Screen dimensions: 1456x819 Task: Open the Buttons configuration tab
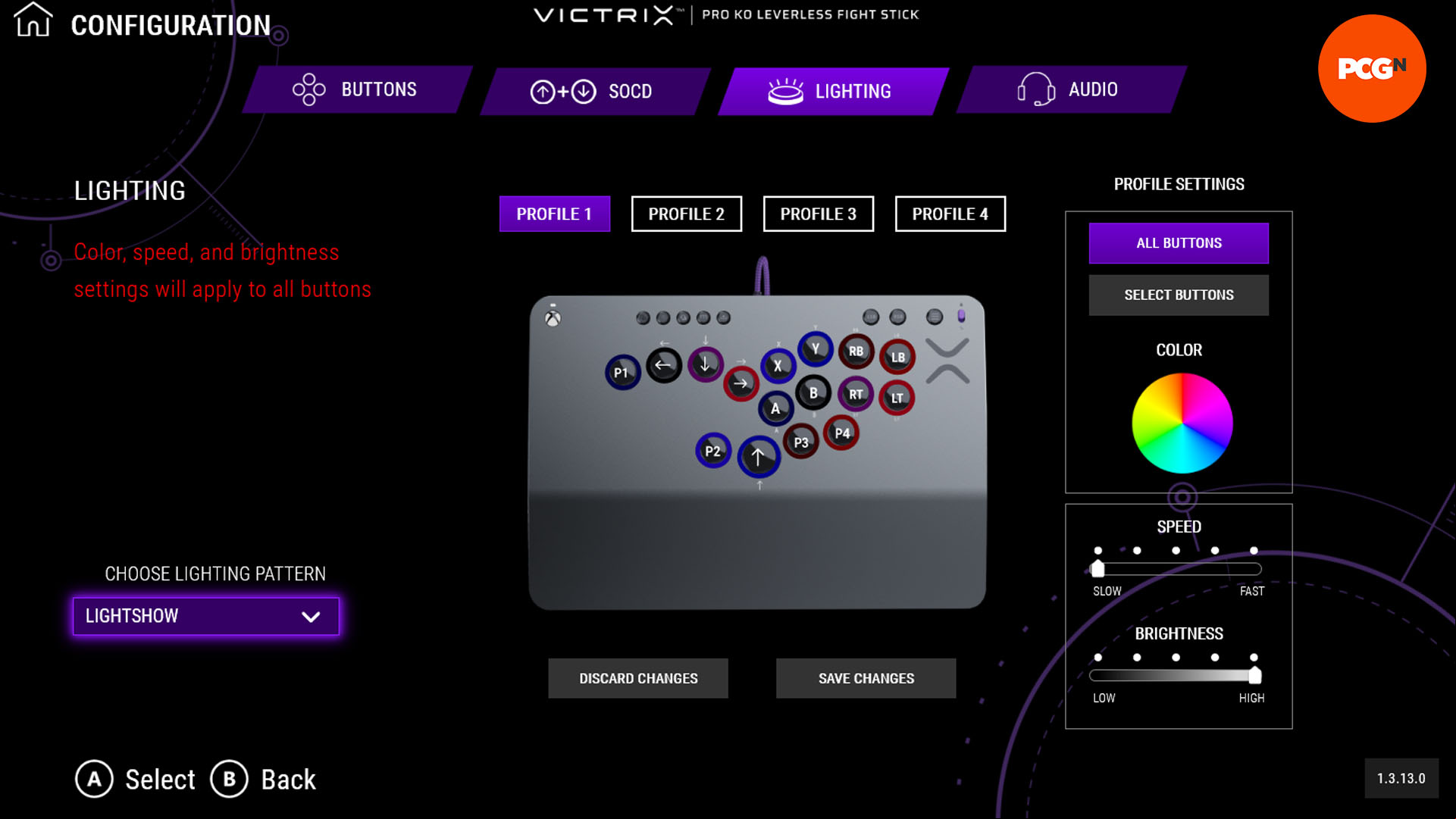click(357, 89)
